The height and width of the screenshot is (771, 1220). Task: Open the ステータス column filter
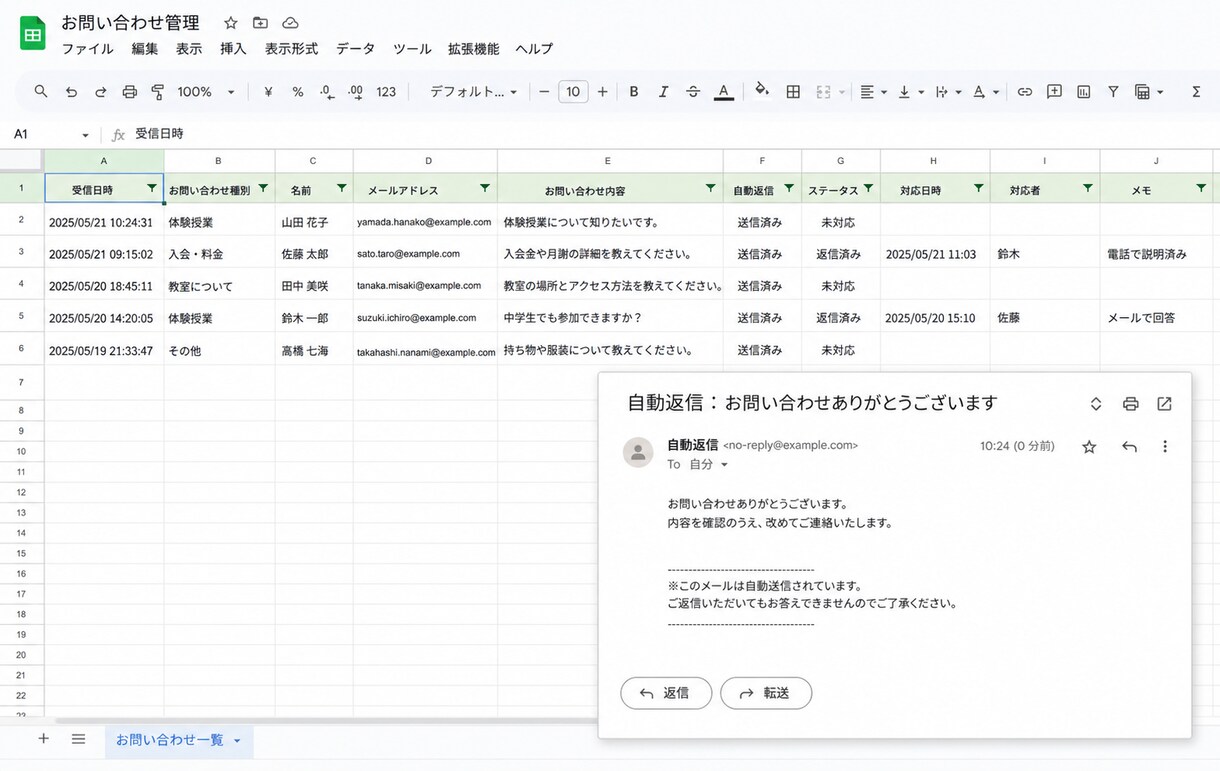pyautogui.click(x=868, y=188)
